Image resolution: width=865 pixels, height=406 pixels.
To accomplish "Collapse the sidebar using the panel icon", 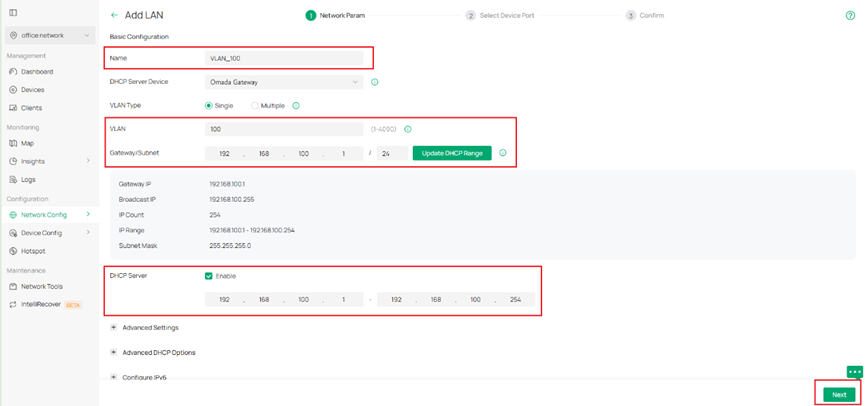I will (x=13, y=13).
